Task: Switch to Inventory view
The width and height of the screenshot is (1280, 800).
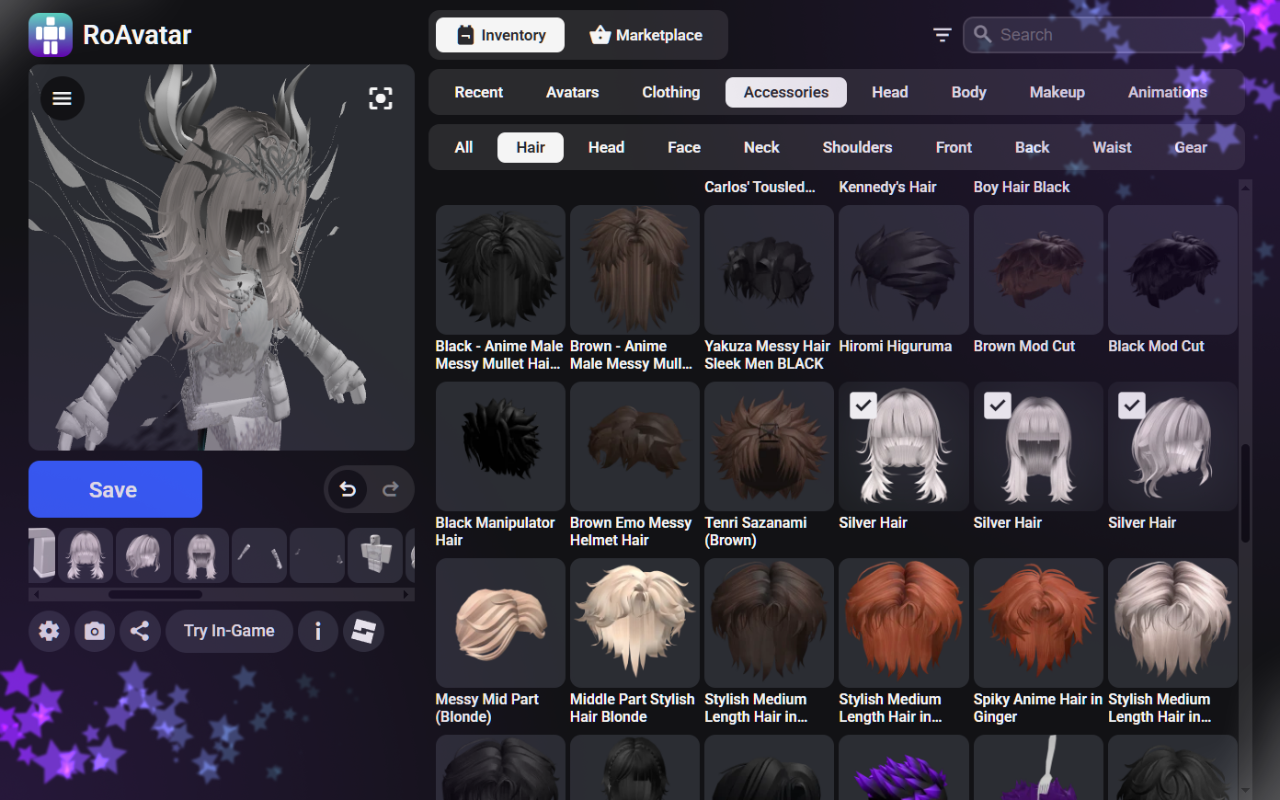Action: [x=500, y=35]
